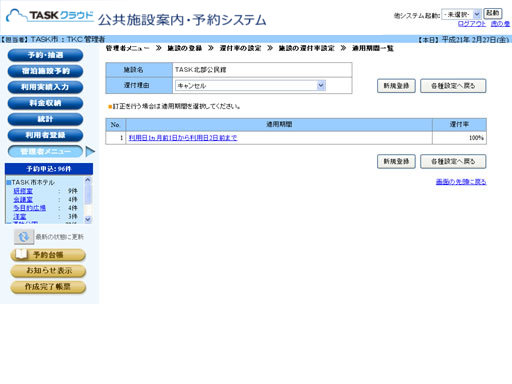
Task: Click the 適用期間 column header
Action: [x=279, y=124]
